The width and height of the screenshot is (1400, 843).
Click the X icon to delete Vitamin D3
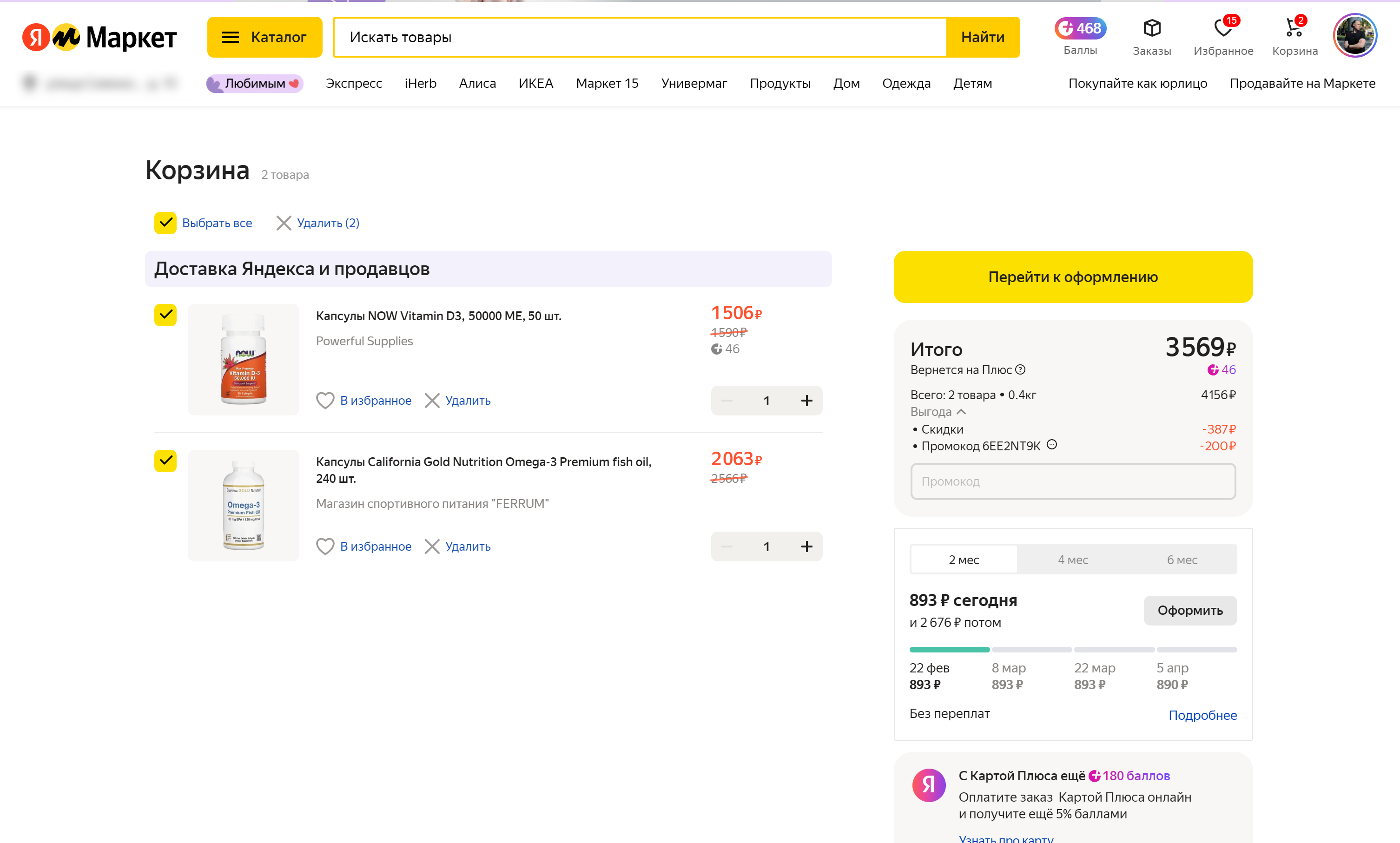[432, 401]
